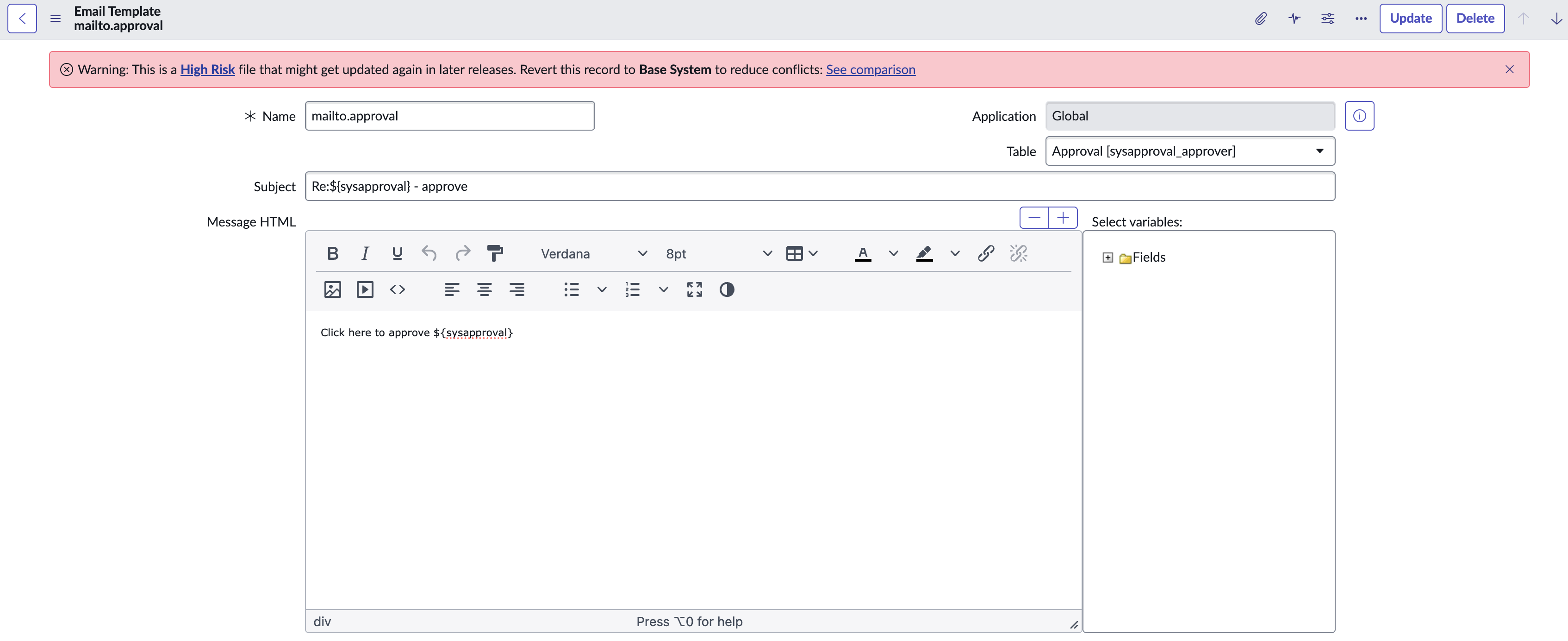
Task: Insert an image into the message
Action: (x=332, y=289)
